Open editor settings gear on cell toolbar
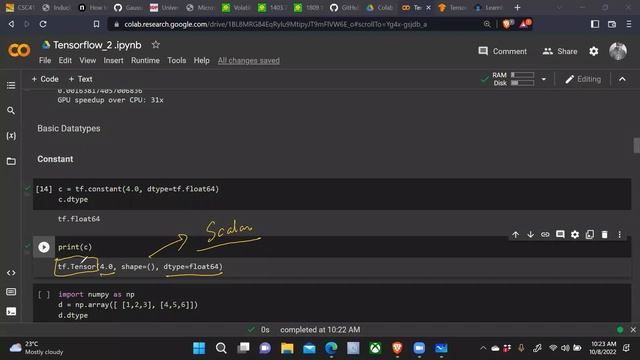The height and width of the screenshot is (360, 640). pos(575,234)
